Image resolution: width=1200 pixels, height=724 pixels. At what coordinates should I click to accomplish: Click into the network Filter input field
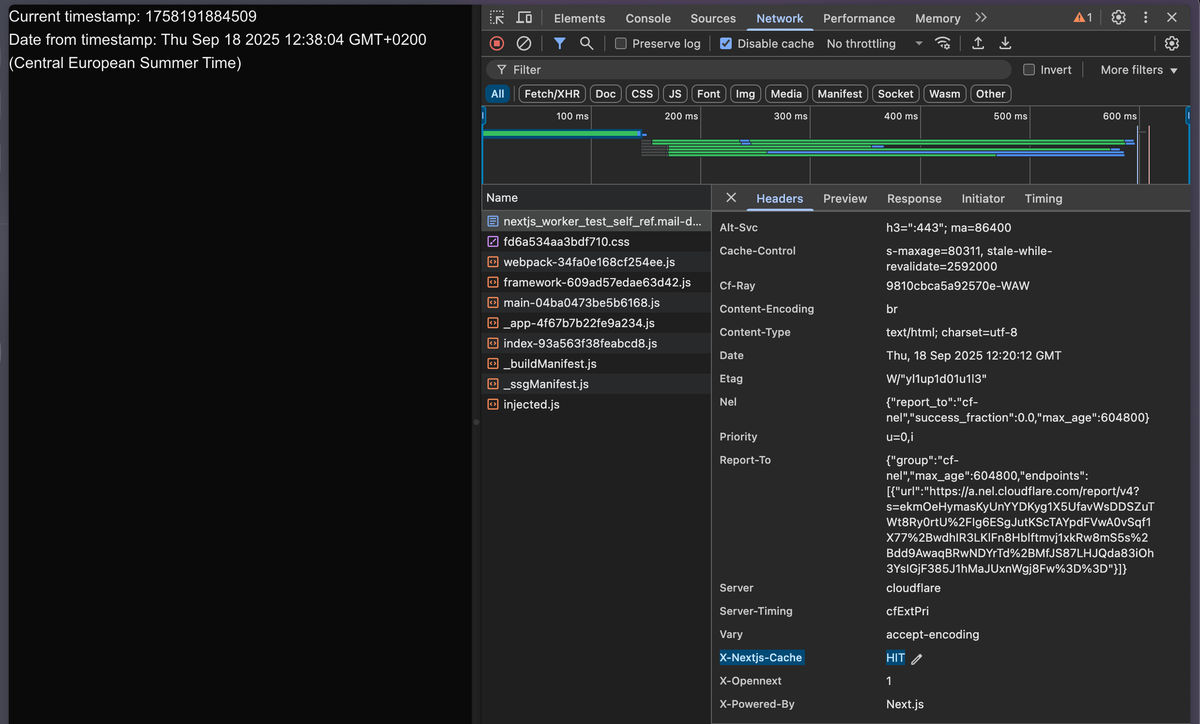click(700, 69)
